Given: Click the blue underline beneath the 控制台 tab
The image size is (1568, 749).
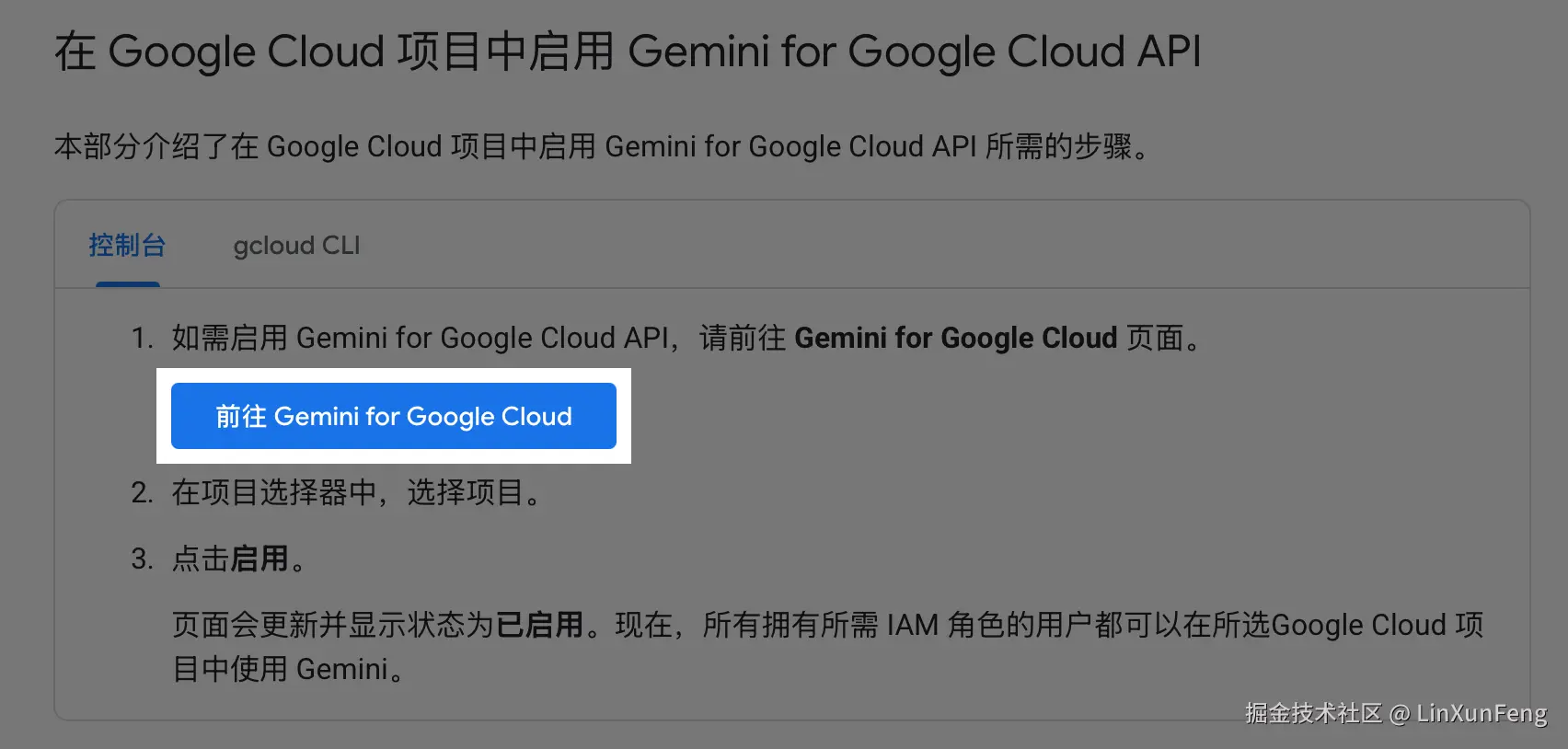Looking at the screenshot, I should pyautogui.click(x=128, y=284).
